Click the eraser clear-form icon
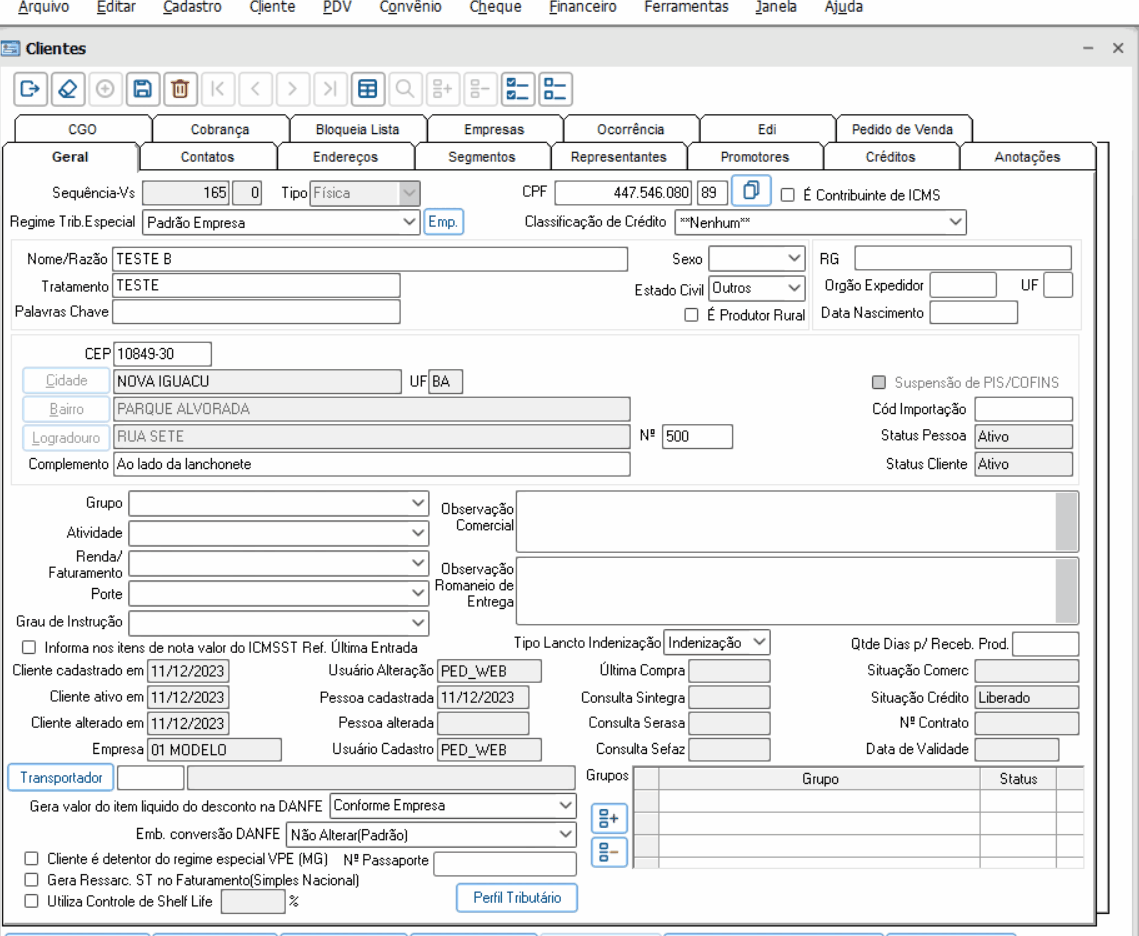1139x936 pixels. coord(66,89)
